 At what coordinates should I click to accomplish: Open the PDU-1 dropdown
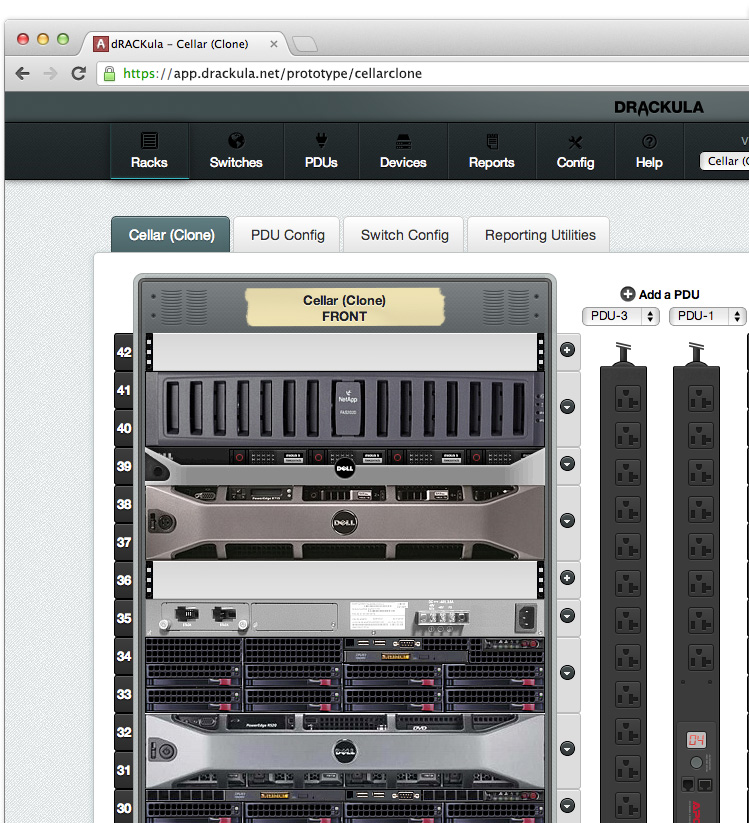pyautogui.click(x=708, y=316)
